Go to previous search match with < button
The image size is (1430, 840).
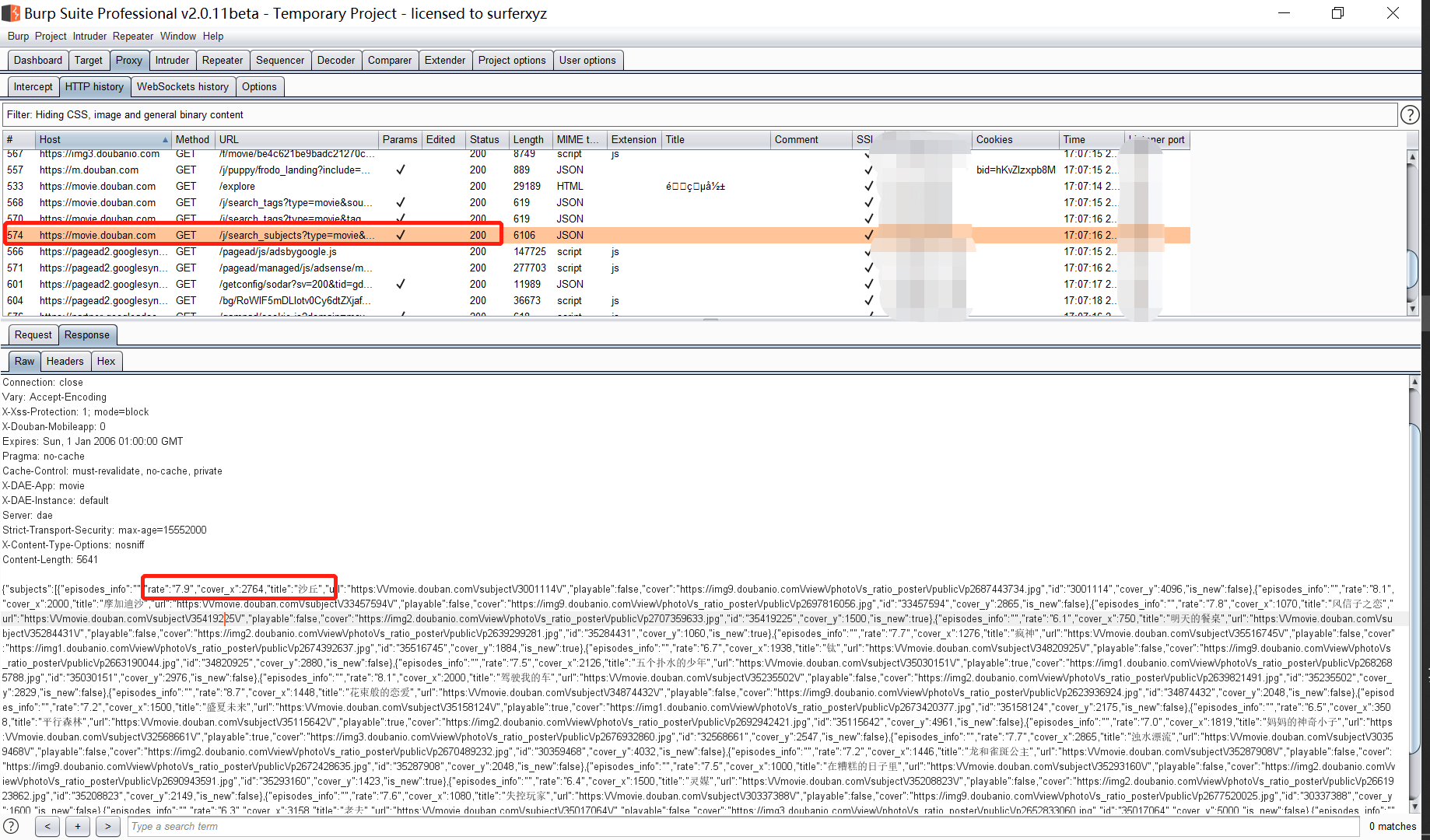coord(47,826)
